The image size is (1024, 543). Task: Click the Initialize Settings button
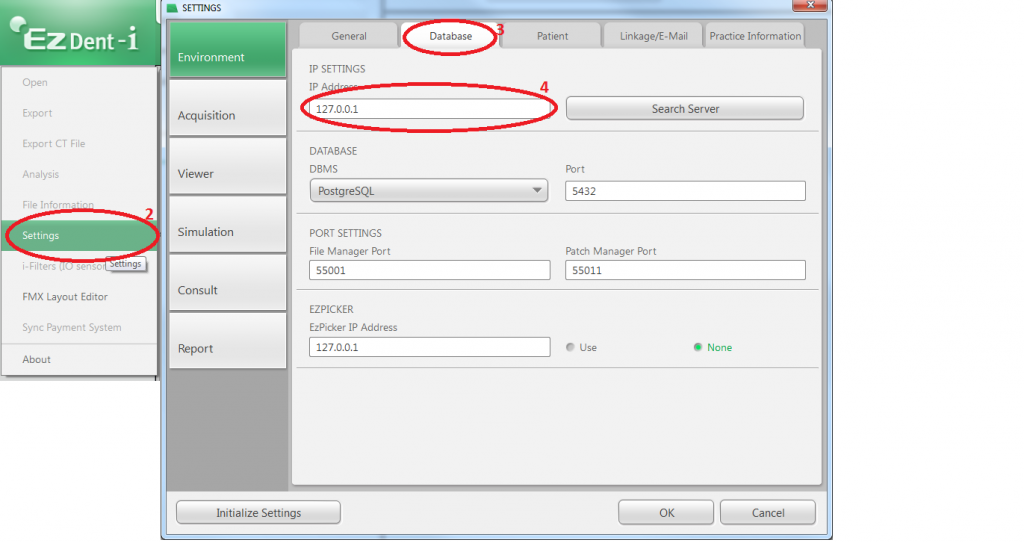pyautogui.click(x=259, y=512)
